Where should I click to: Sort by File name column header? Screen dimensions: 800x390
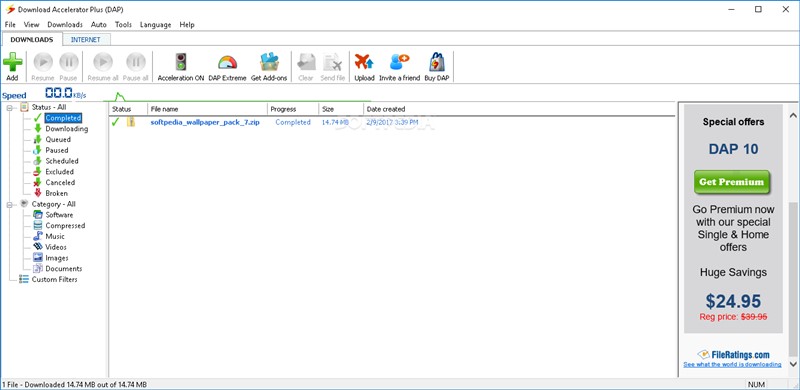tap(207, 109)
